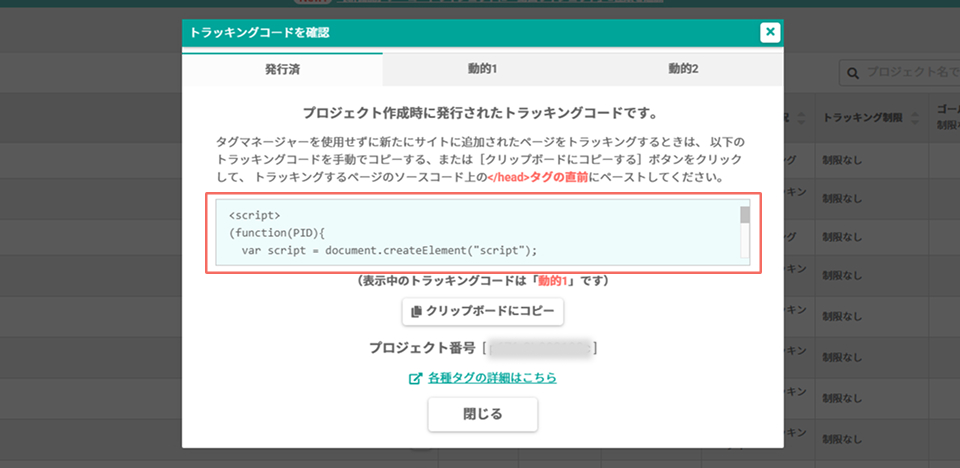Click the red 動的1 text under code box
The width and height of the screenshot is (960, 468).
(554, 281)
